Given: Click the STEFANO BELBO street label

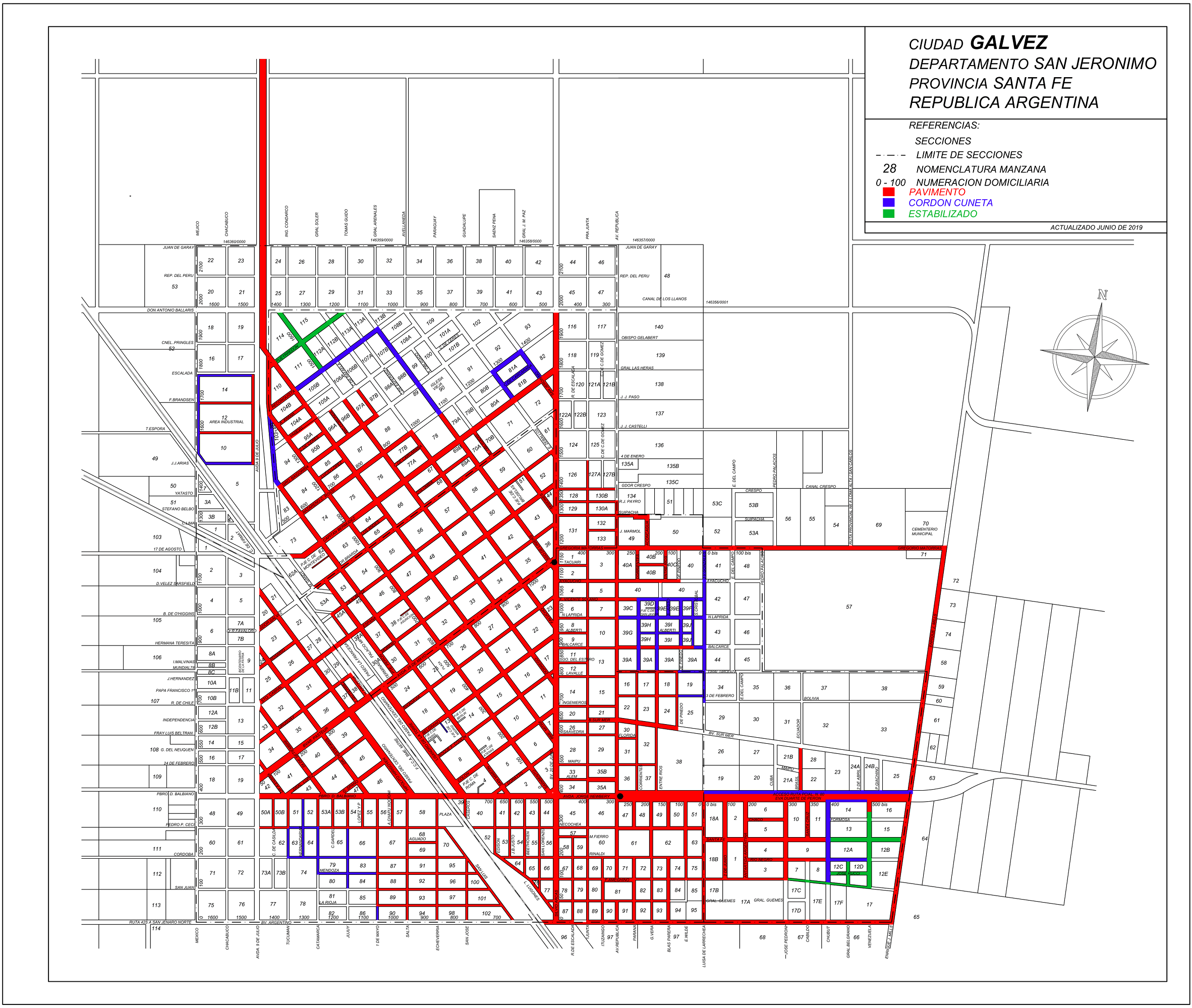Looking at the screenshot, I should [178, 509].
